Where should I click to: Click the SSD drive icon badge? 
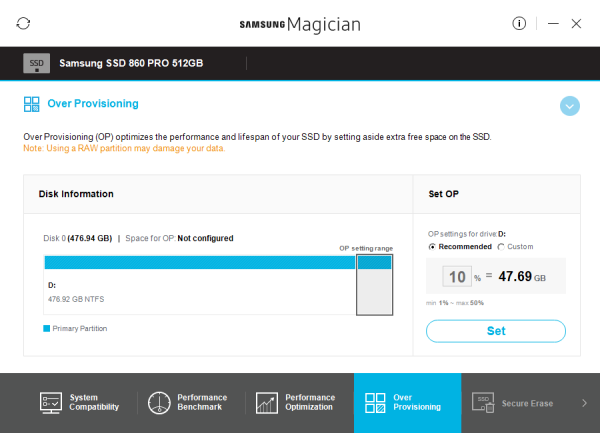tap(36, 62)
